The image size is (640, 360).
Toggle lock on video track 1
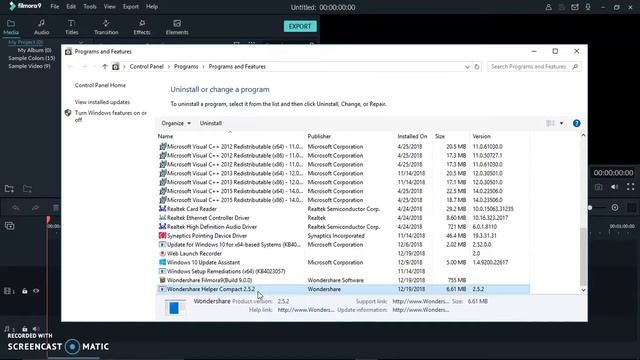coord(24,291)
